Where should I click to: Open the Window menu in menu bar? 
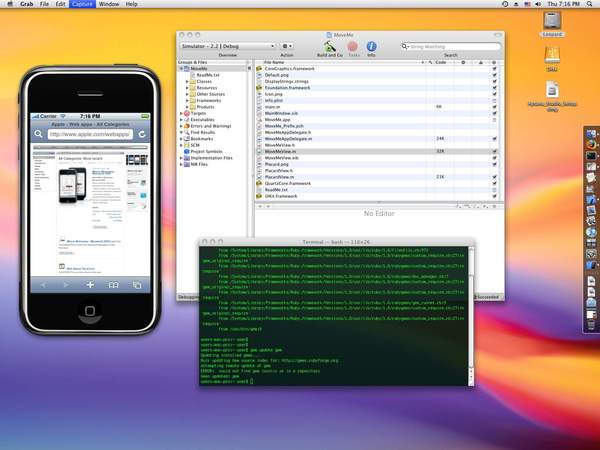(x=110, y=5)
